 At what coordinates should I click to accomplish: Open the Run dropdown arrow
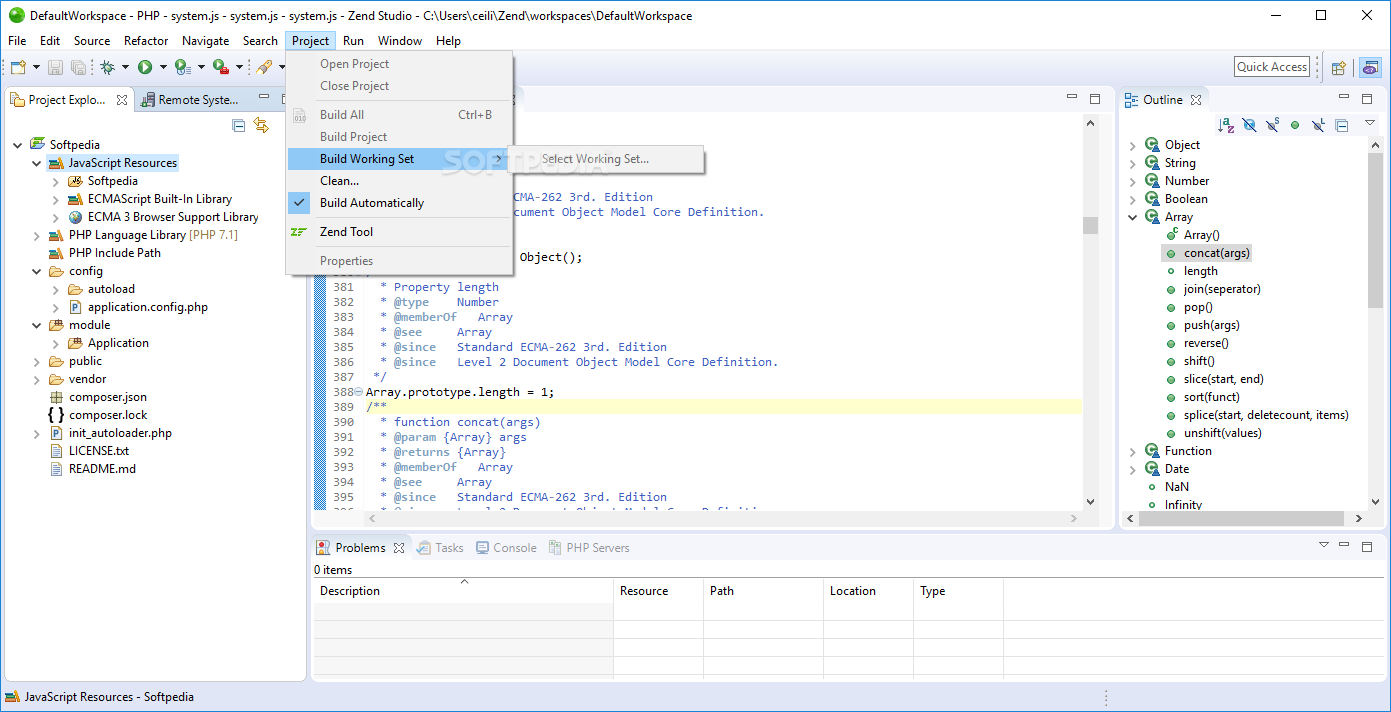163,67
